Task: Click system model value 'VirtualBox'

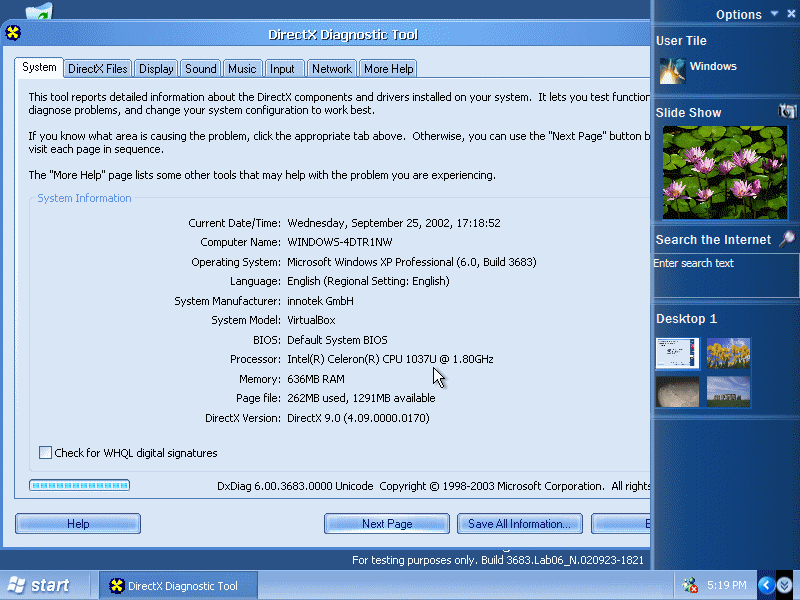Action: pyautogui.click(x=311, y=320)
